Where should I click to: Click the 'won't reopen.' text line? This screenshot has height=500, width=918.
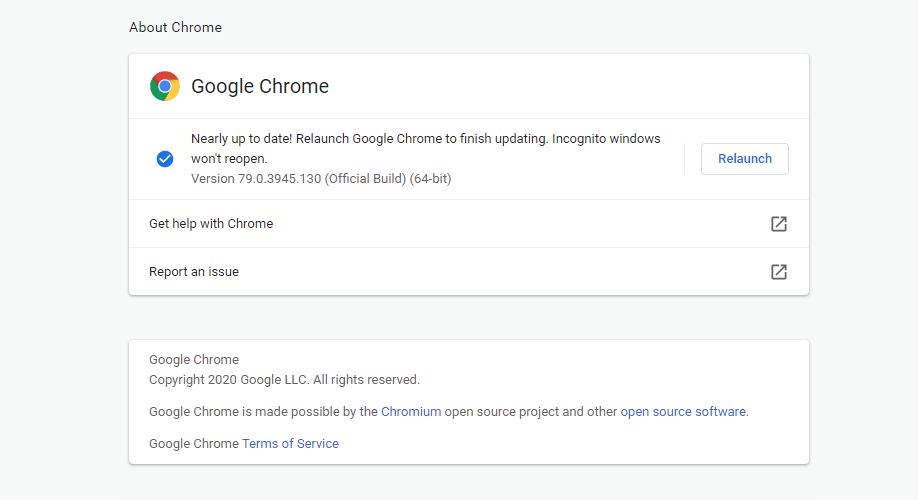click(x=229, y=158)
